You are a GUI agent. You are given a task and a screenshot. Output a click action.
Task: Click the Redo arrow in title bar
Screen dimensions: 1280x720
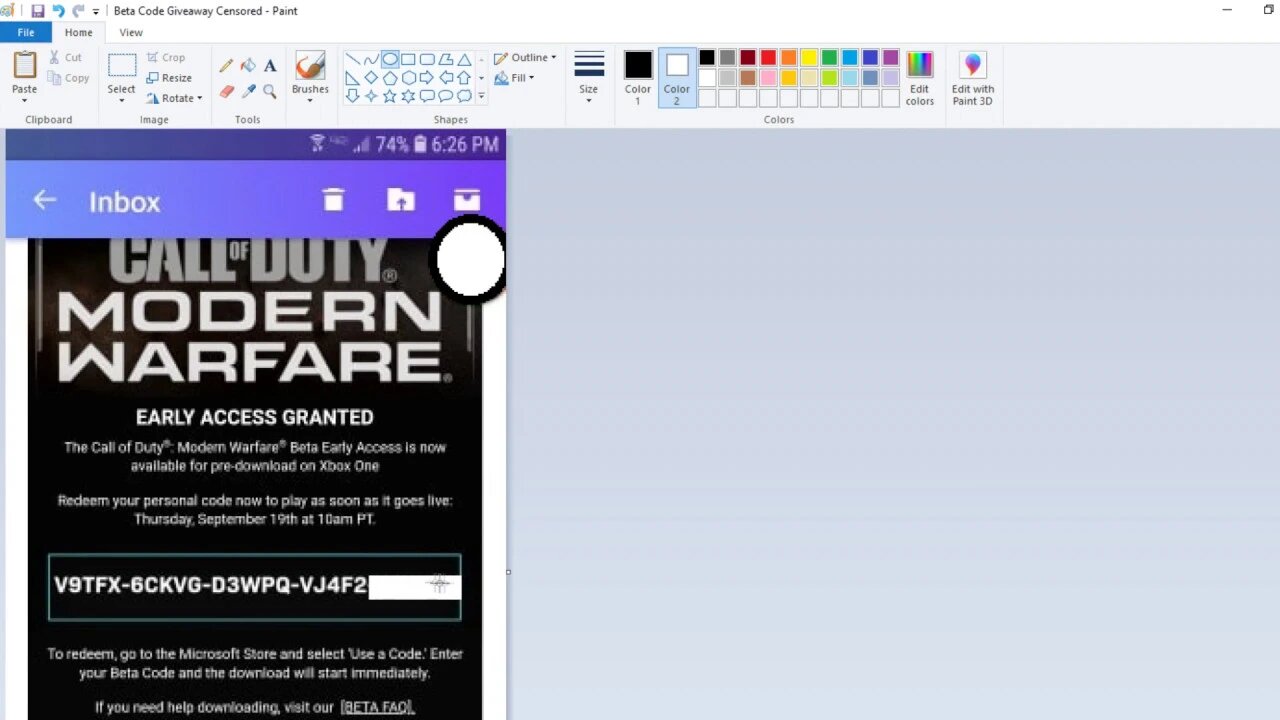(78, 11)
